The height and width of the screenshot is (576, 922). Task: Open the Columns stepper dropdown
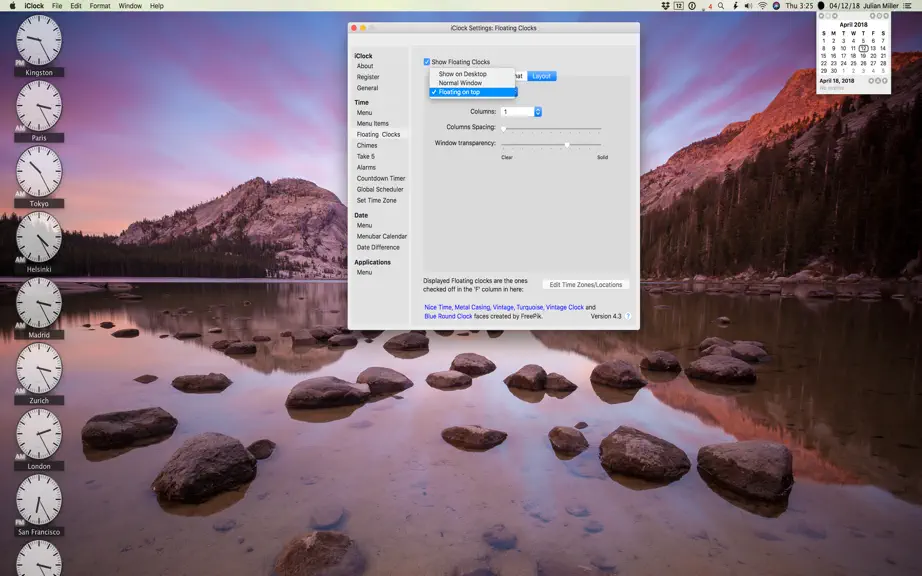537,112
